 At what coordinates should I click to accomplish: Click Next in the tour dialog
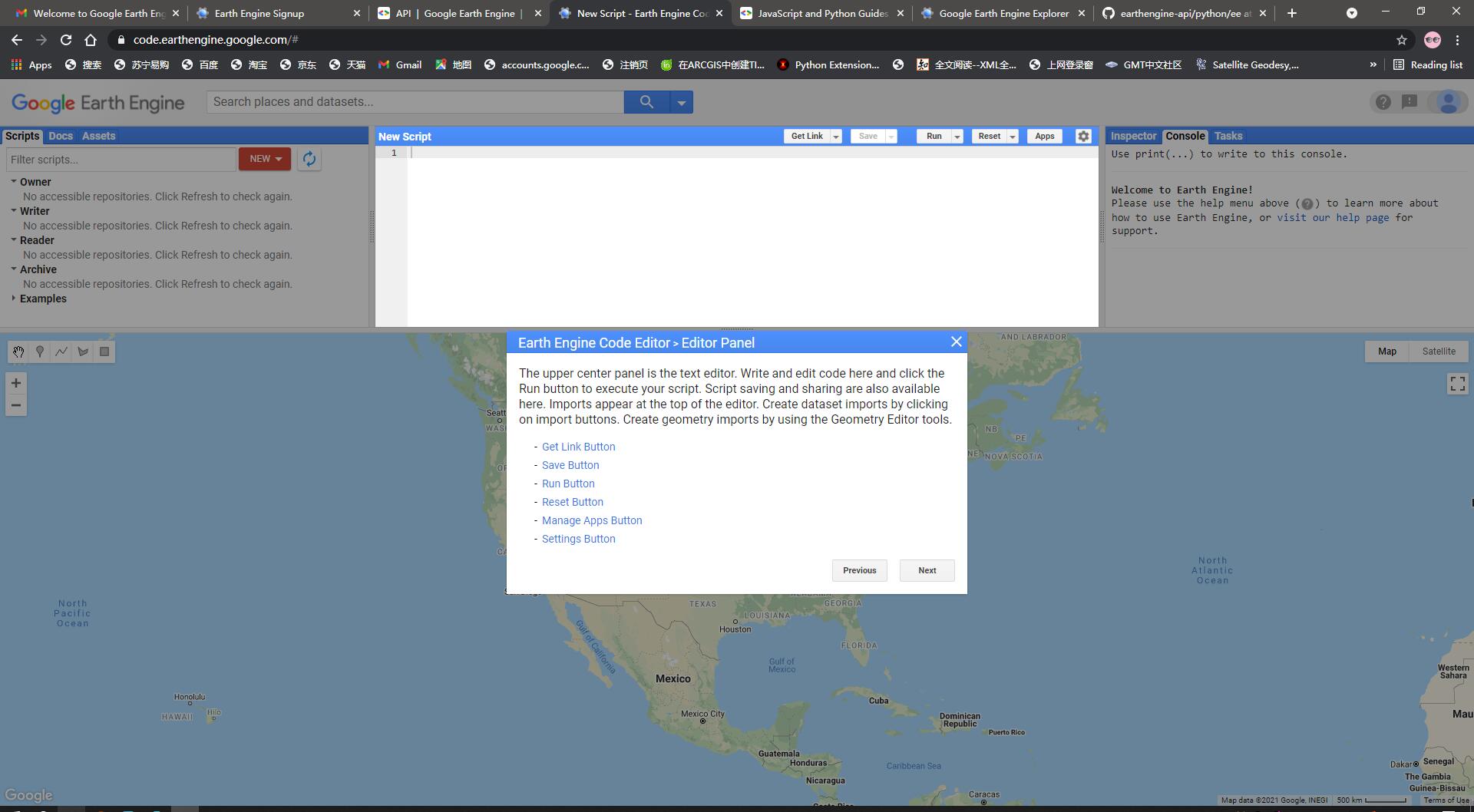click(927, 570)
